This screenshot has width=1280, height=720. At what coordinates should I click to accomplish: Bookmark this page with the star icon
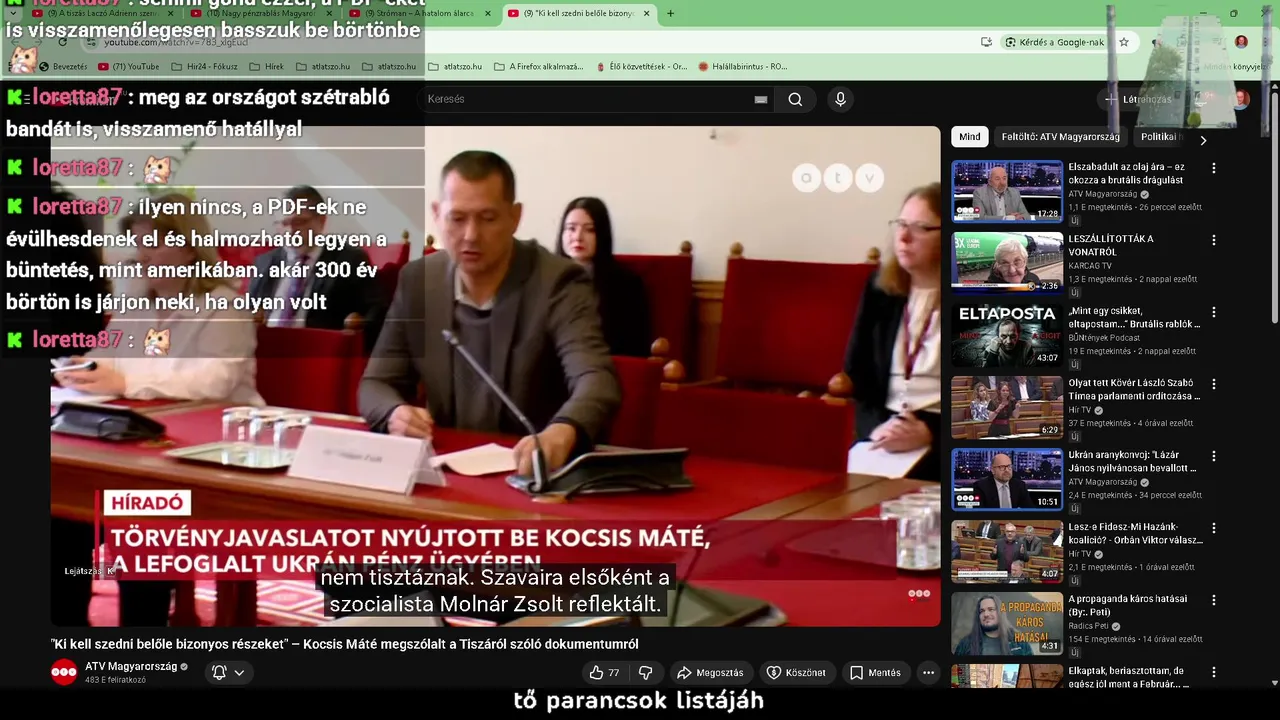point(1124,42)
